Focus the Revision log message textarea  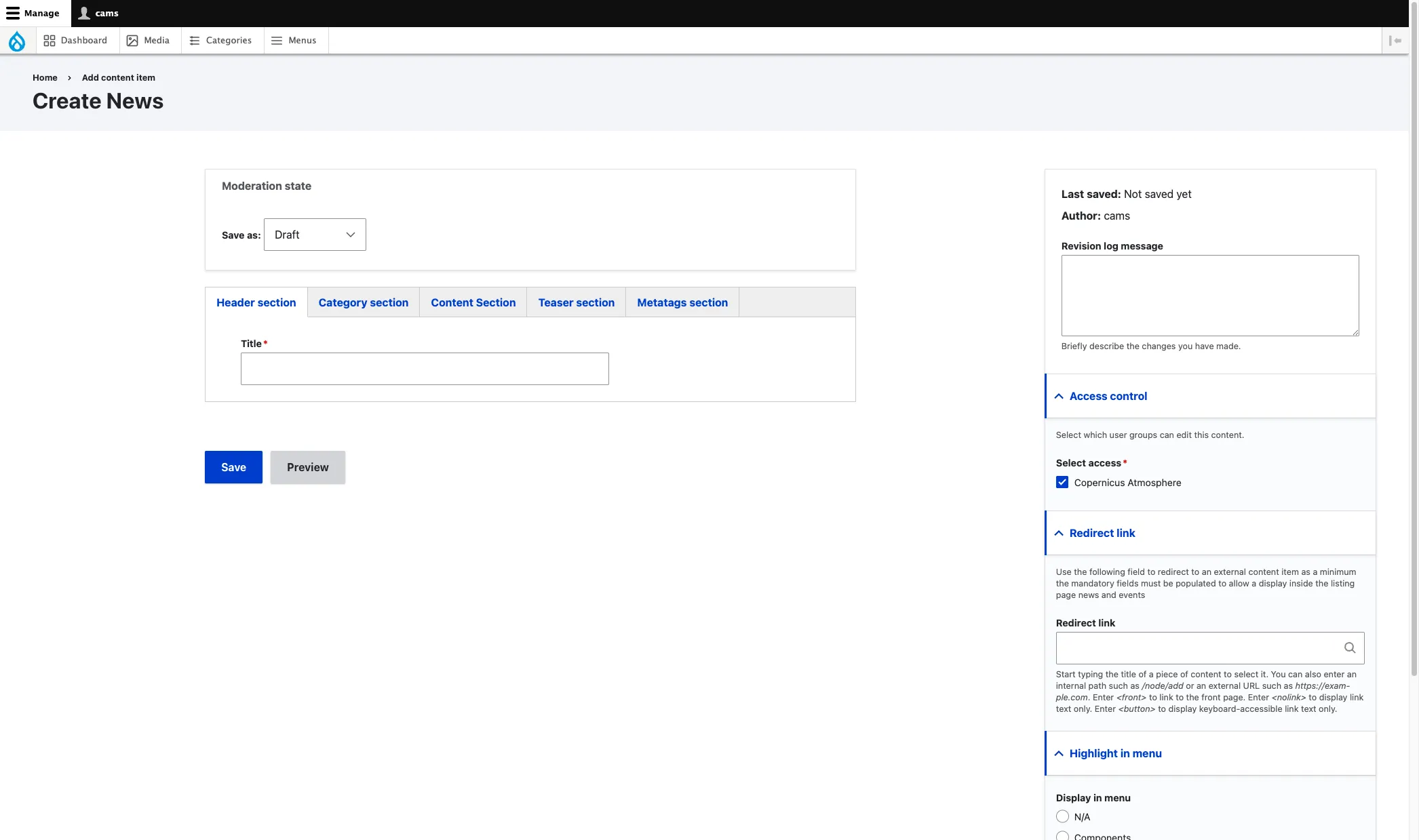point(1210,296)
